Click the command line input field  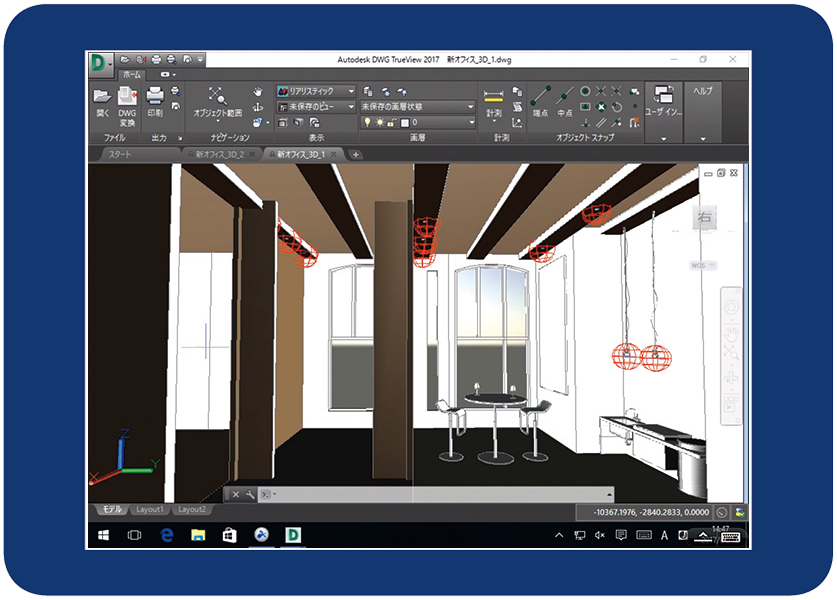(440, 494)
